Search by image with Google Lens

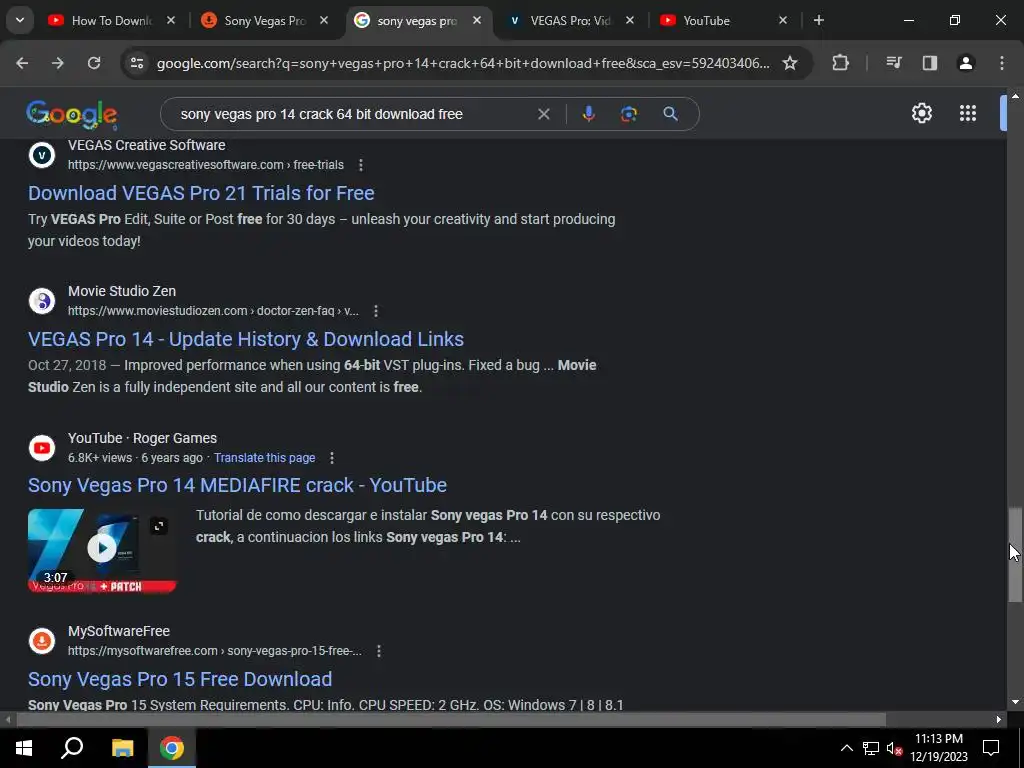click(x=628, y=114)
